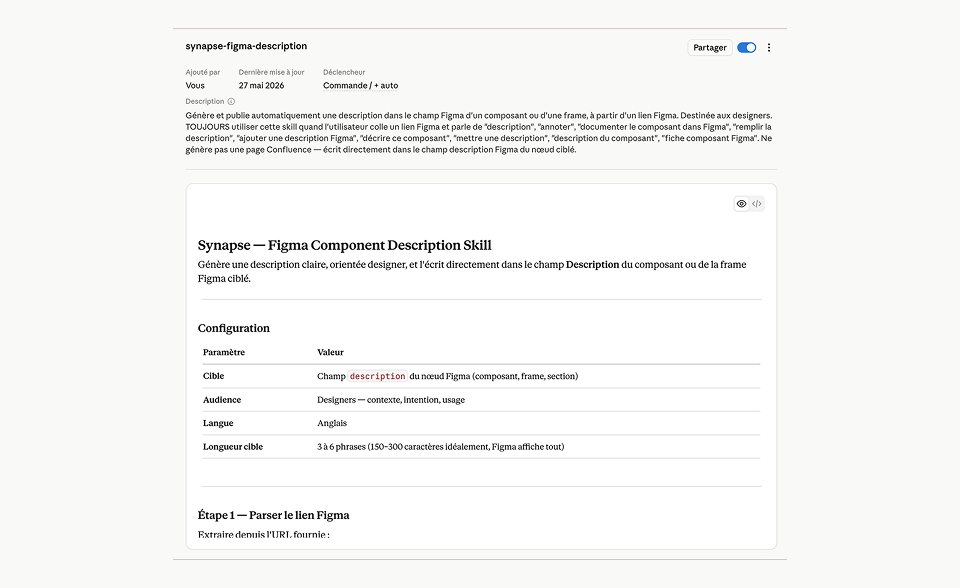960x588 pixels.
Task: Click the Audience row label
Action: (x=222, y=400)
